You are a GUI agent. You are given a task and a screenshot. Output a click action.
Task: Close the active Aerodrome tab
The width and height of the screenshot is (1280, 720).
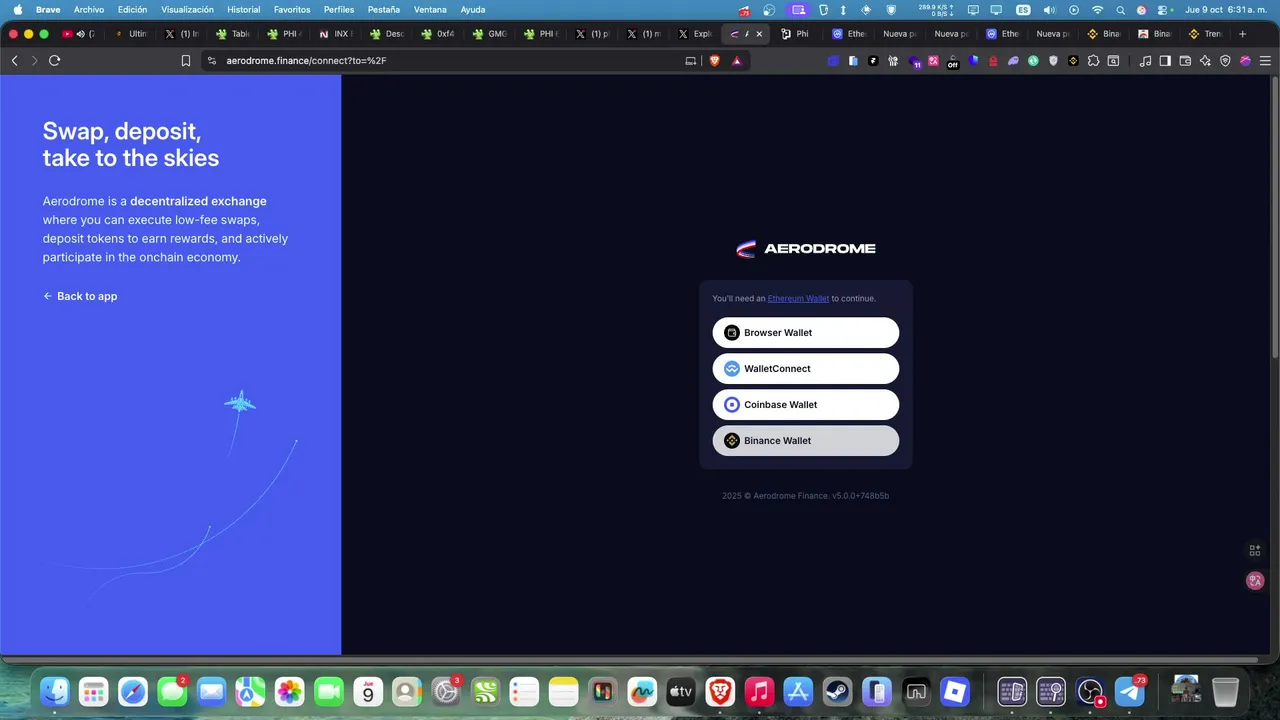pos(759,33)
